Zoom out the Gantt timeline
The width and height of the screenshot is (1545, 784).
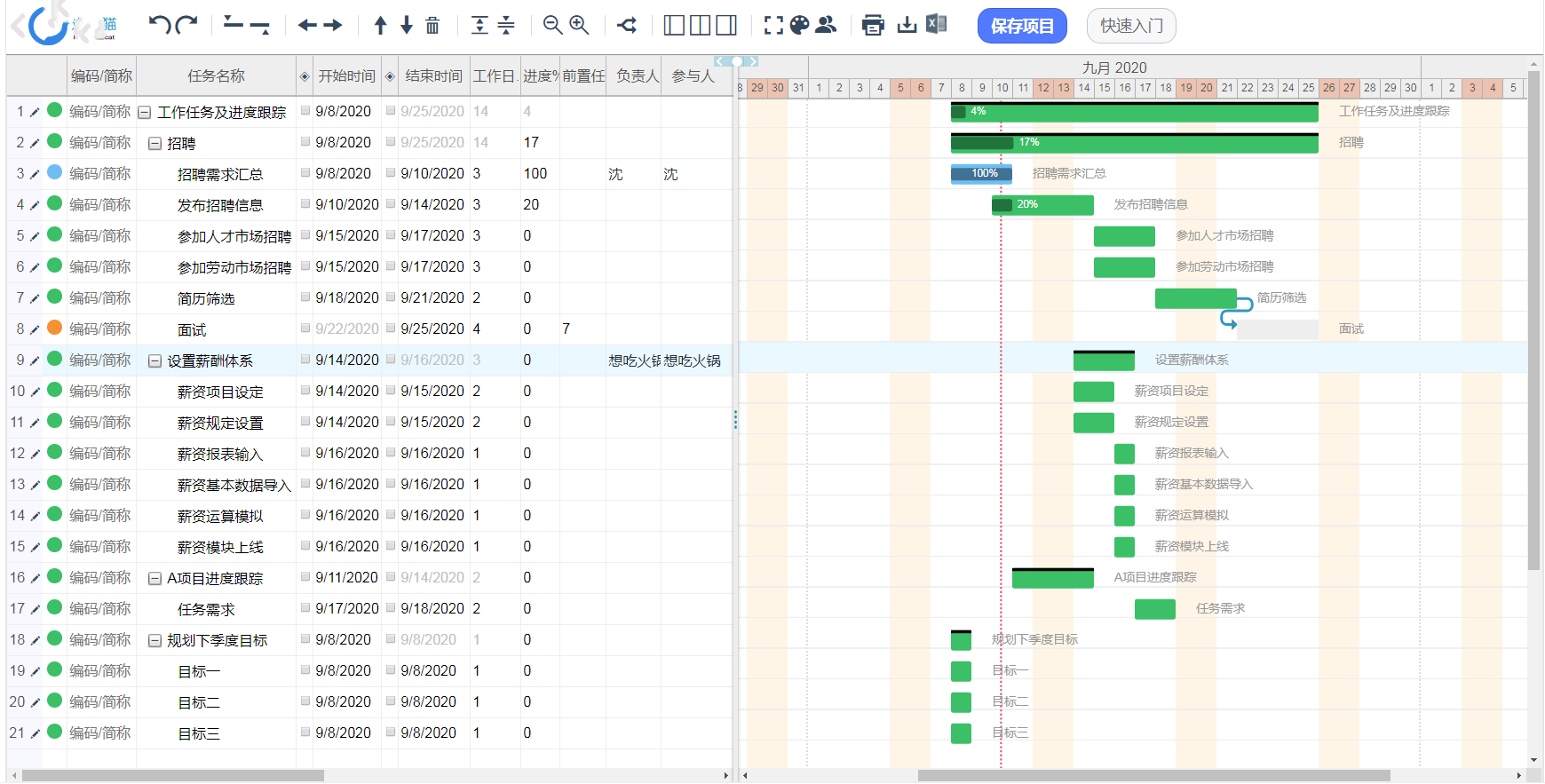coord(552,25)
